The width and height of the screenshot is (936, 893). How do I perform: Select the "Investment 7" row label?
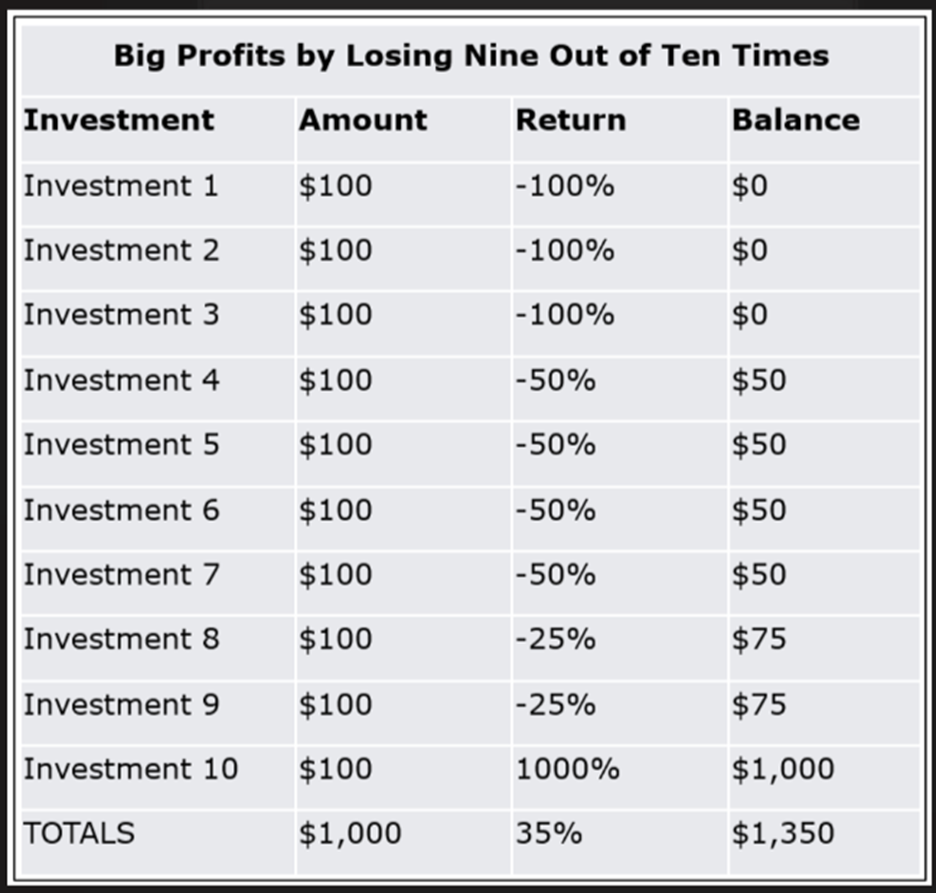tap(121, 575)
